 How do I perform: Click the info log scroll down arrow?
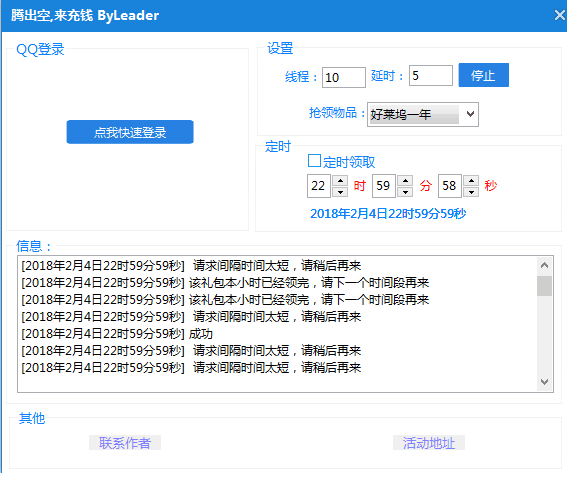[x=545, y=382]
